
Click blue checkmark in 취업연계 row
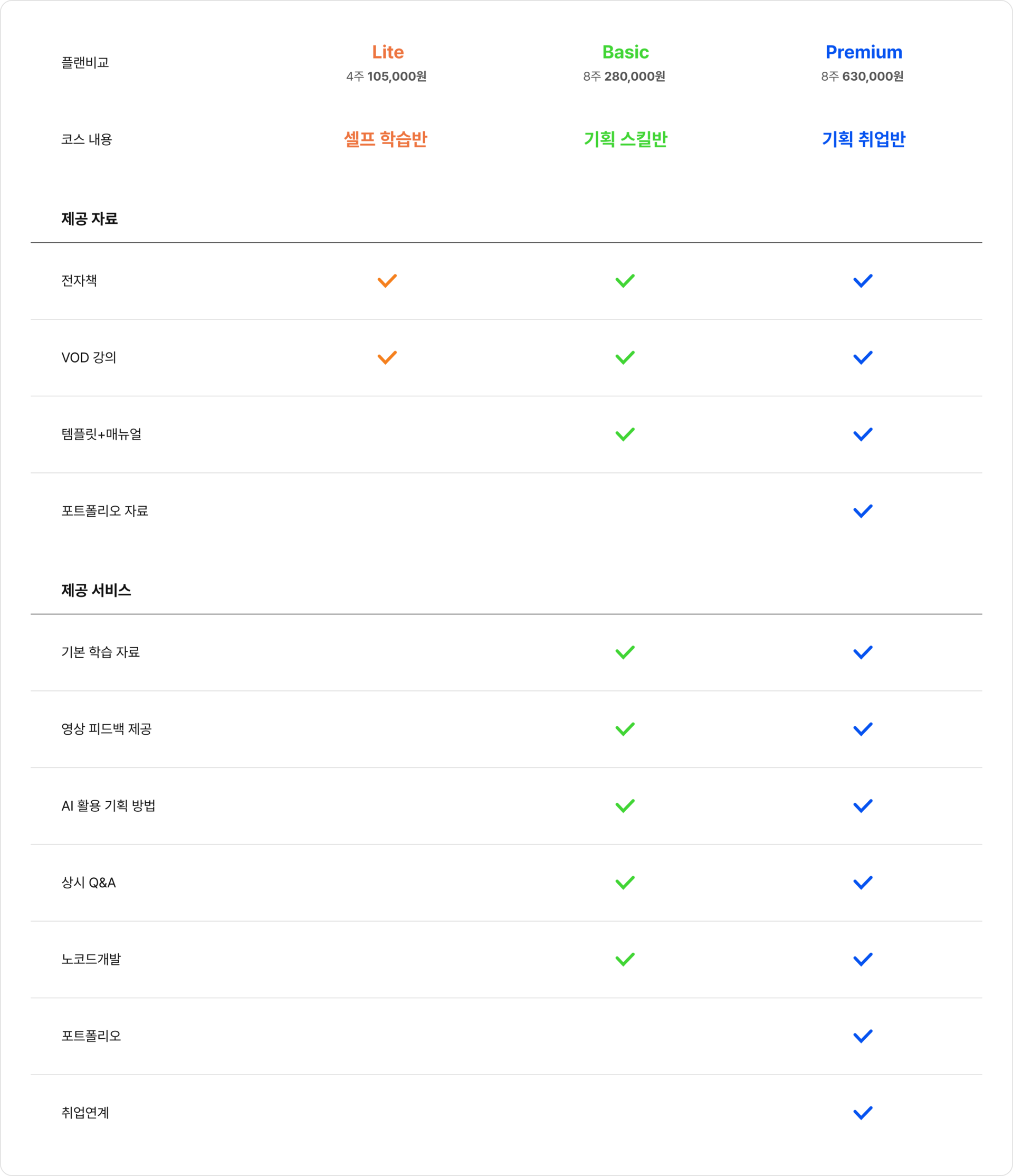coord(862,1113)
